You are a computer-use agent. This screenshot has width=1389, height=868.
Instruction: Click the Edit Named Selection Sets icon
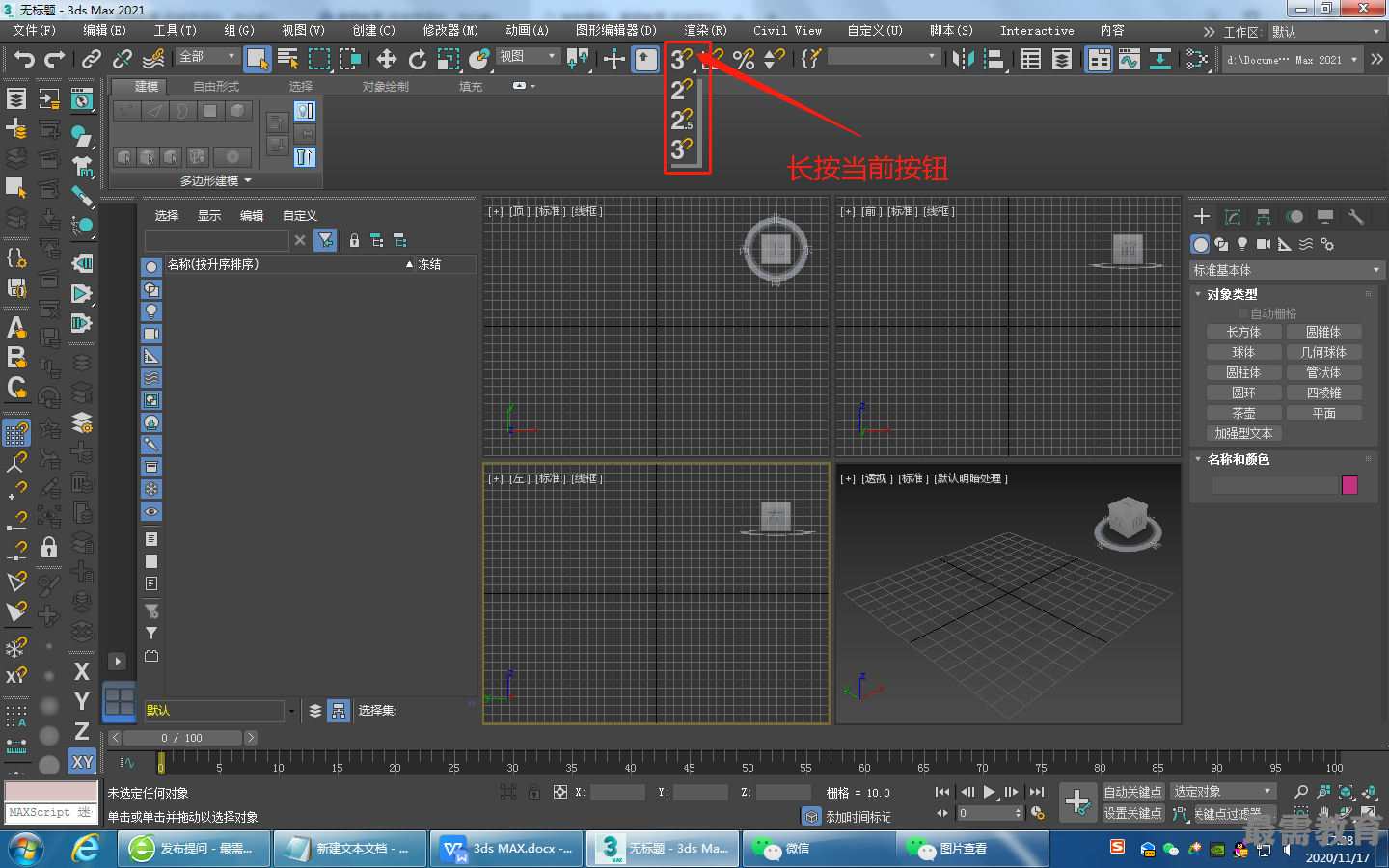(x=811, y=59)
